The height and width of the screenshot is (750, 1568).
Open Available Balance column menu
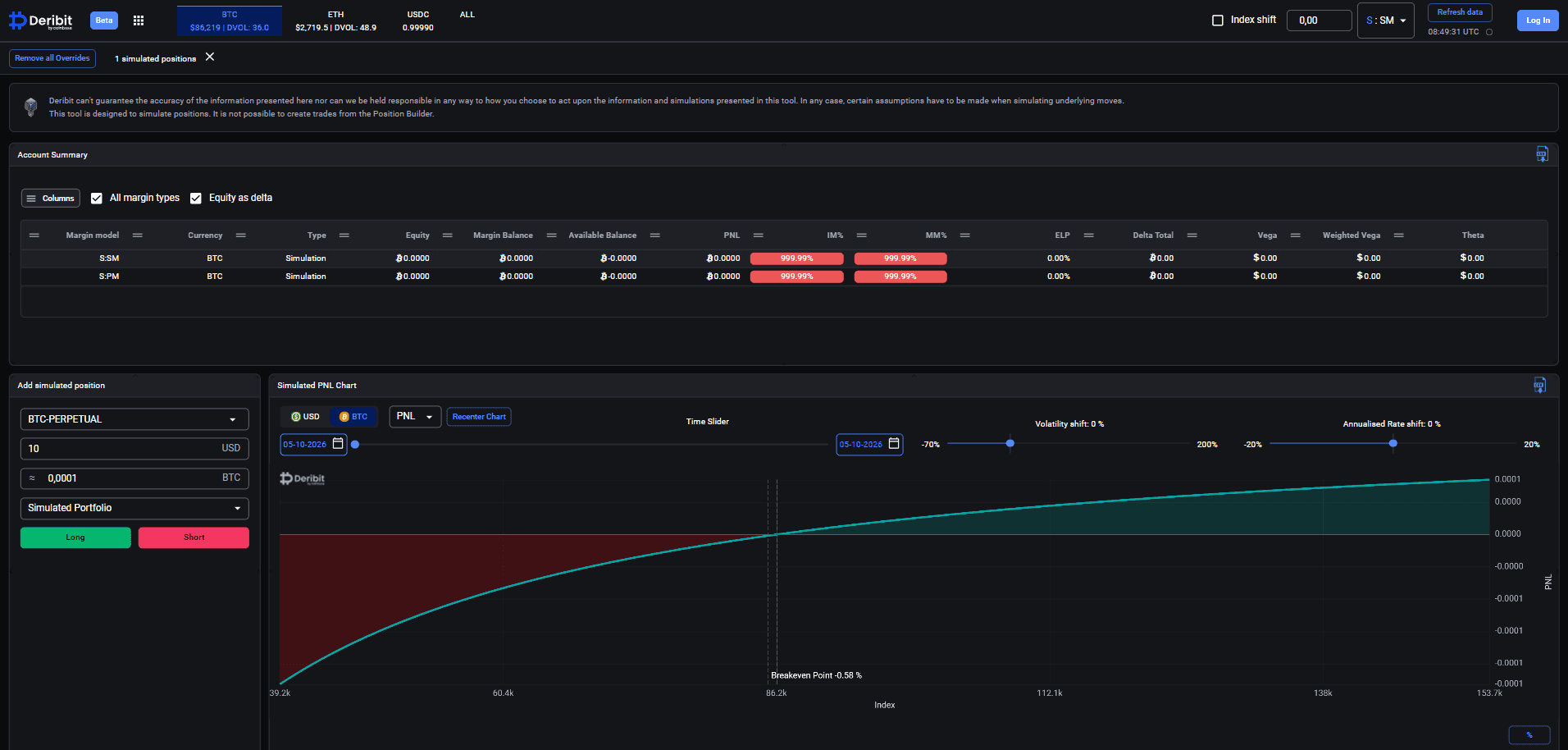tap(655, 236)
